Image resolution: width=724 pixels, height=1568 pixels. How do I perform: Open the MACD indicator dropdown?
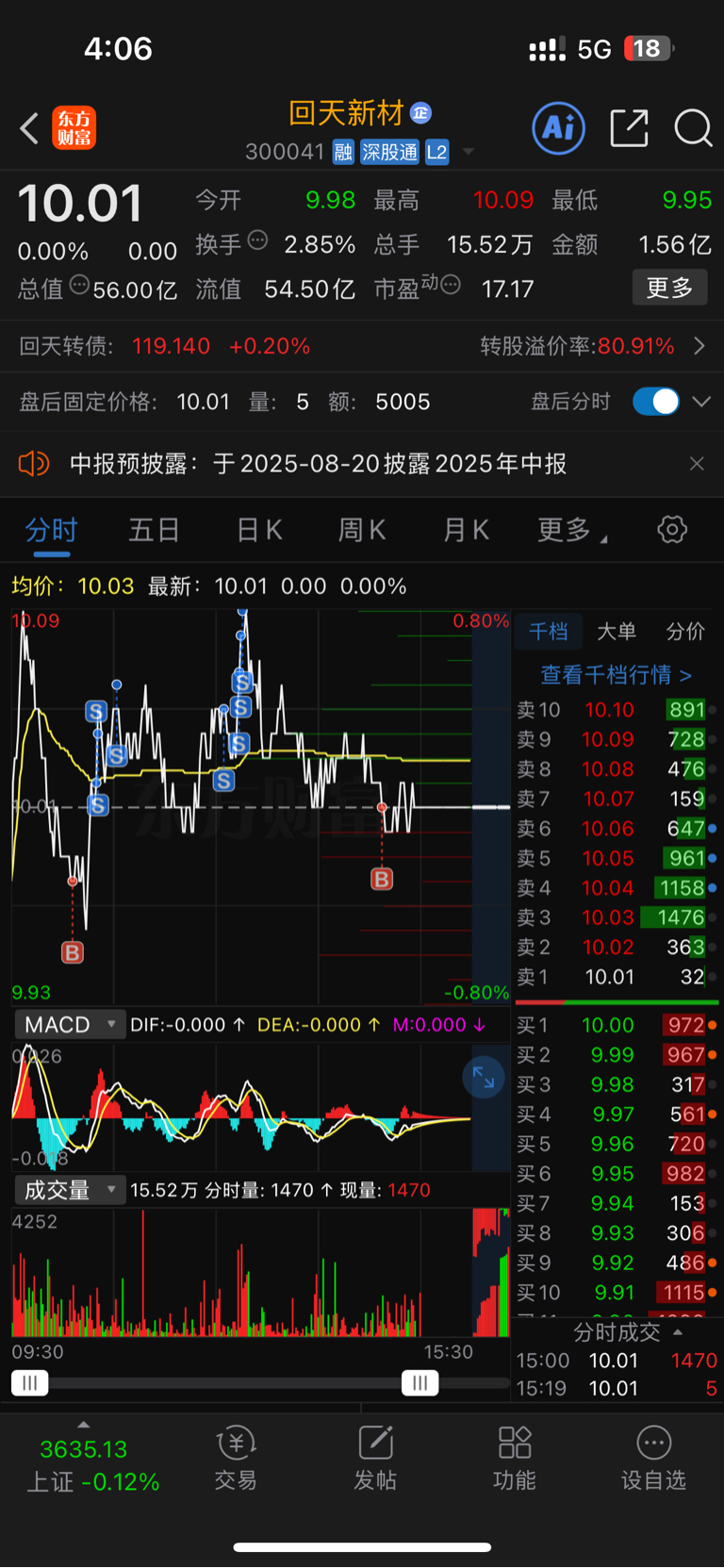(x=70, y=1025)
